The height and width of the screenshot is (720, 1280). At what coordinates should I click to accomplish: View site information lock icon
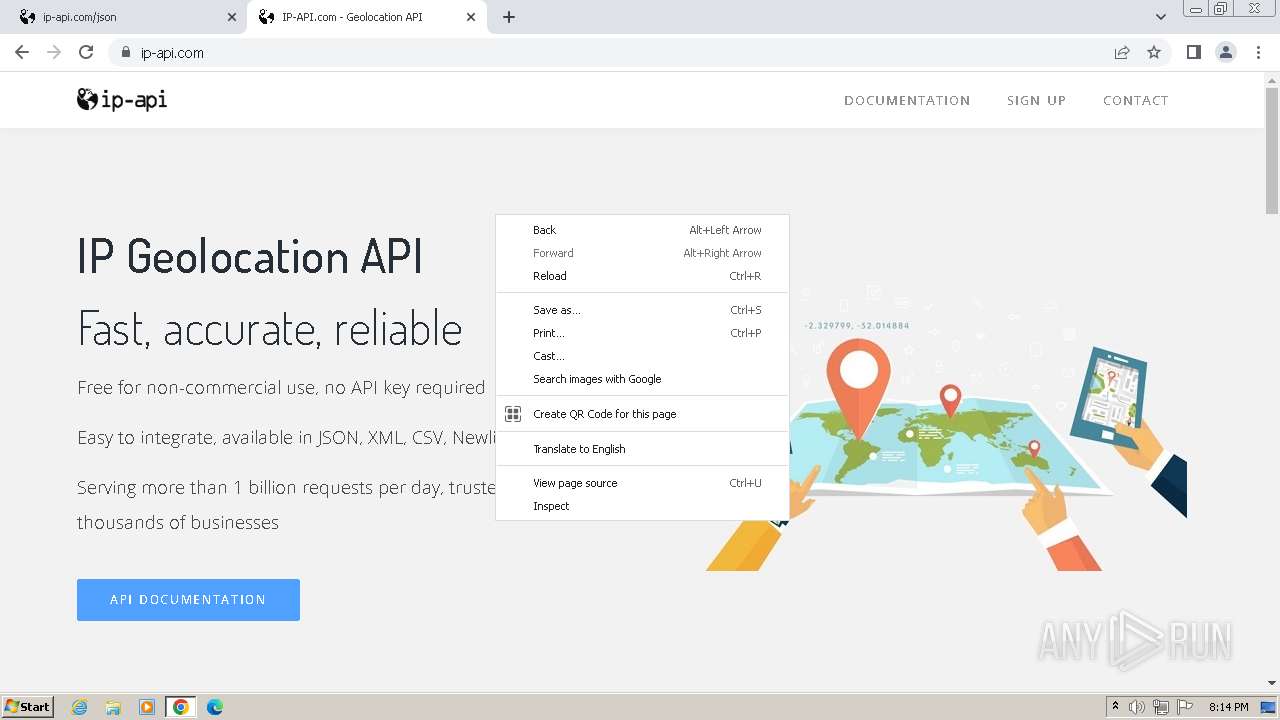point(125,52)
